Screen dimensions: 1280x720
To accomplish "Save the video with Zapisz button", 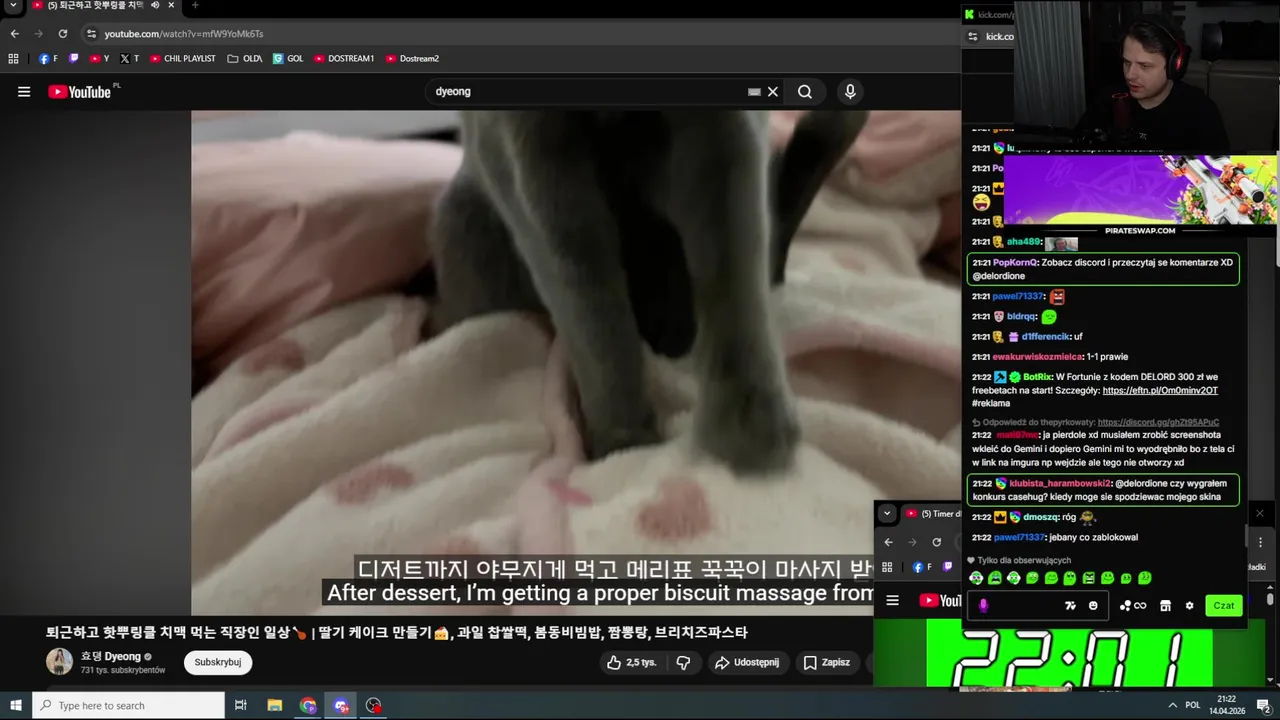I will [x=827, y=662].
